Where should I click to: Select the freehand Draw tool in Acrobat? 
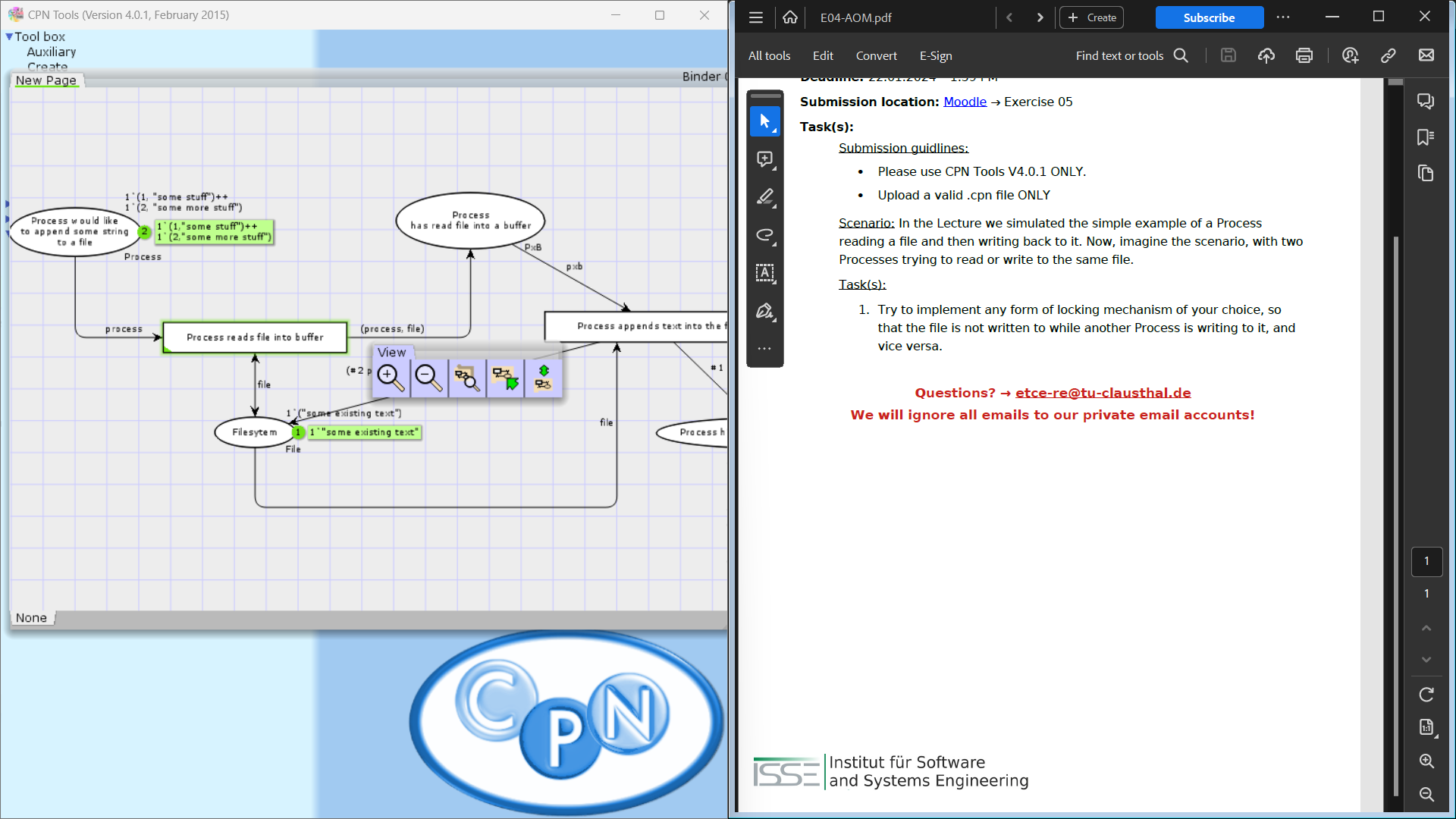tap(765, 235)
